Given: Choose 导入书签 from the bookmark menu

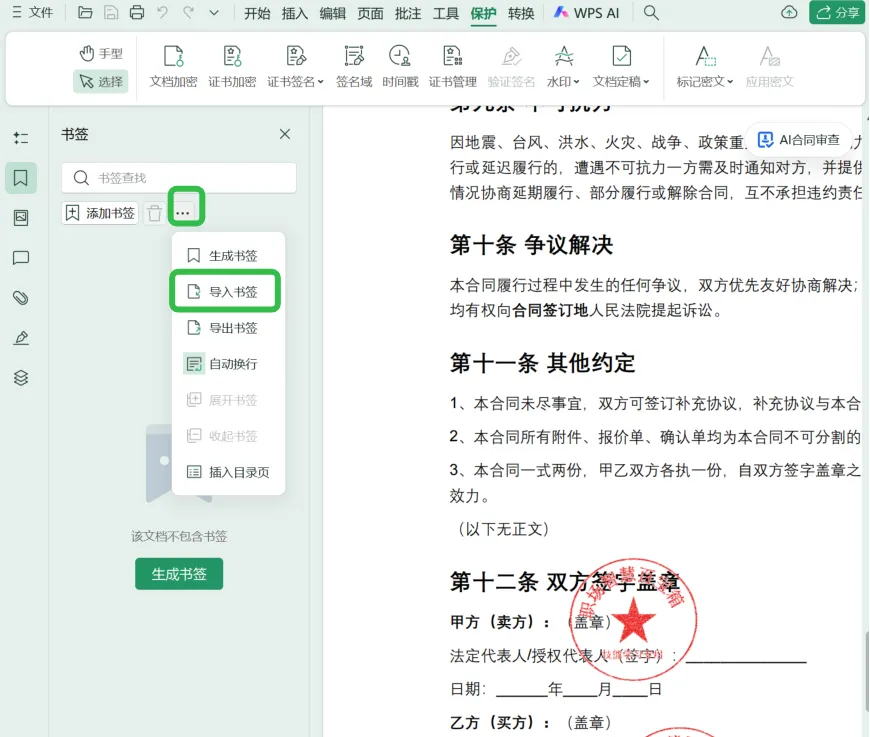Looking at the screenshot, I should [225, 291].
